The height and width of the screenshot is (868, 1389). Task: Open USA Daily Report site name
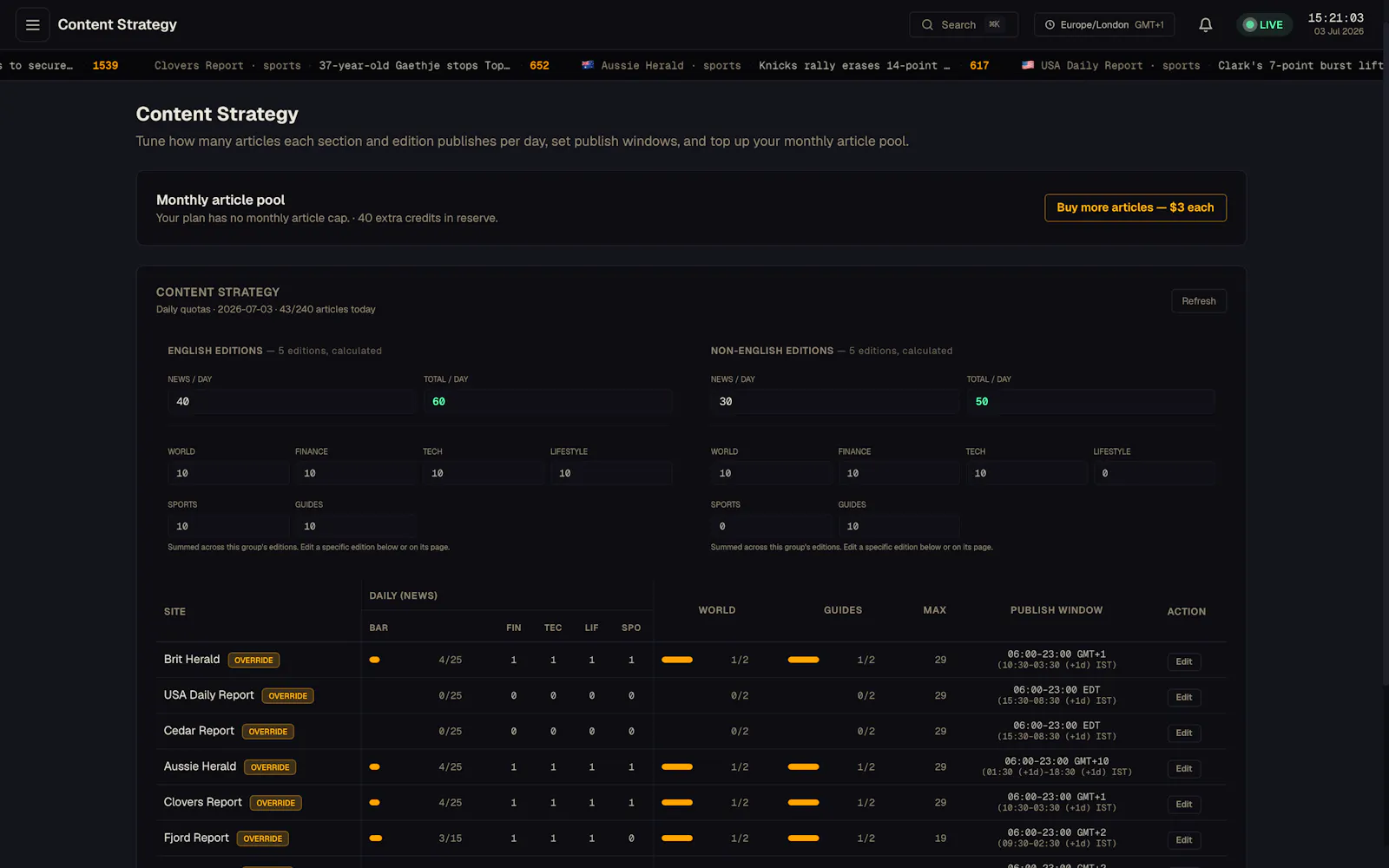(x=209, y=695)
